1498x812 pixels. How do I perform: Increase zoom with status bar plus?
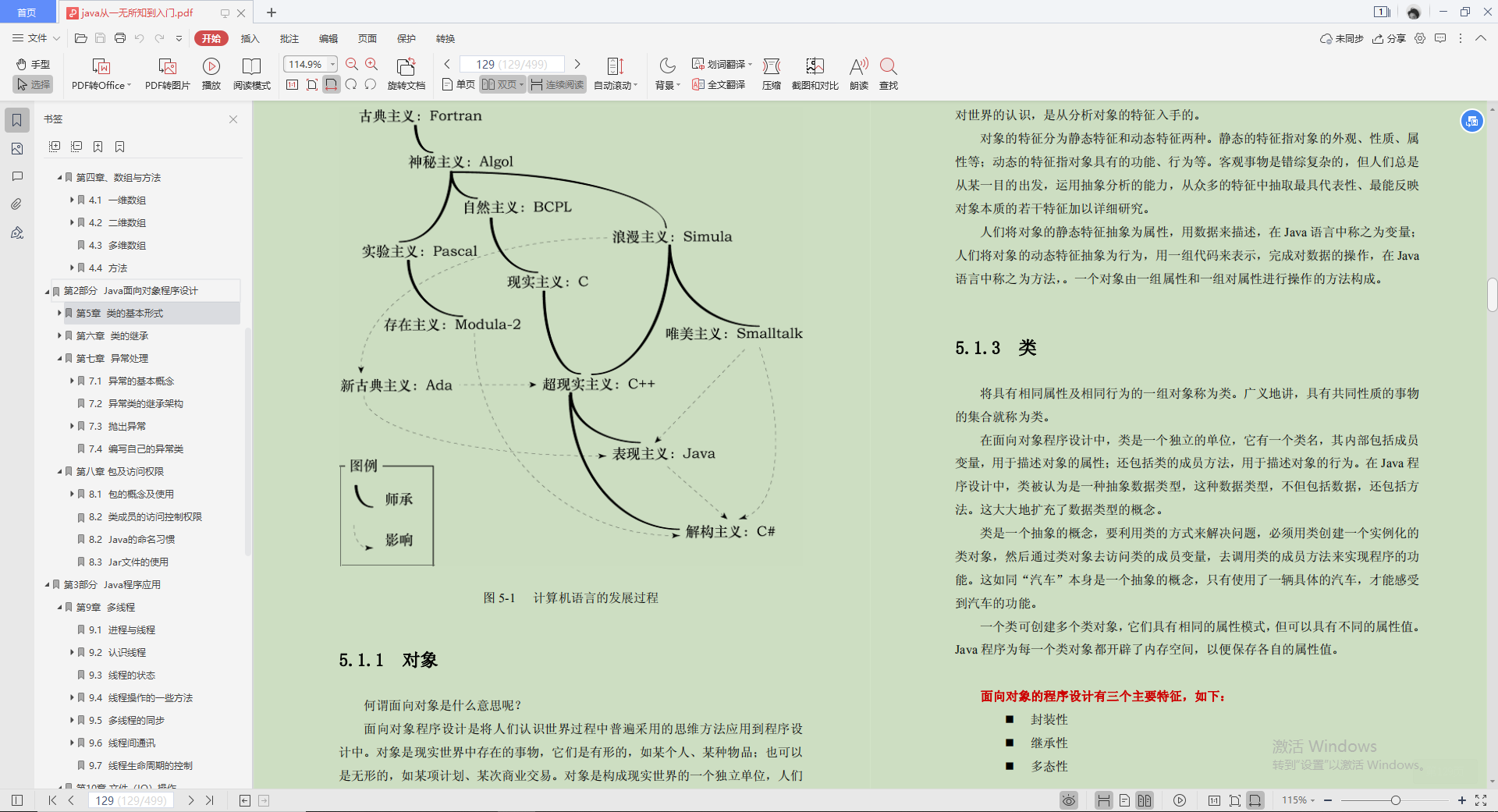[1461, 800]
